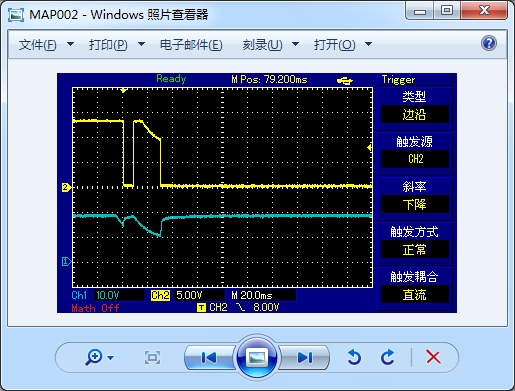Rotate the photo counterclockwise
This screenshot has width=515, height=391.
[354, 357]
